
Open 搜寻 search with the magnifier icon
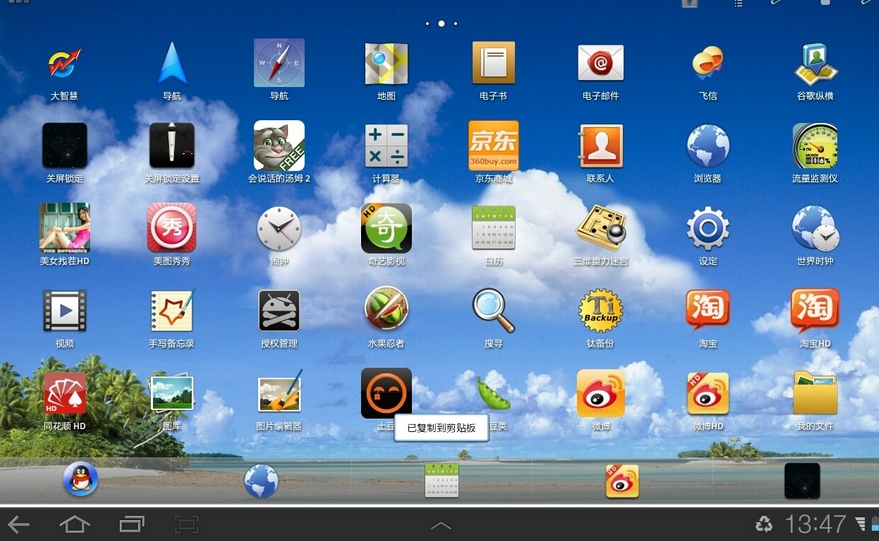[x=493, y=310]
